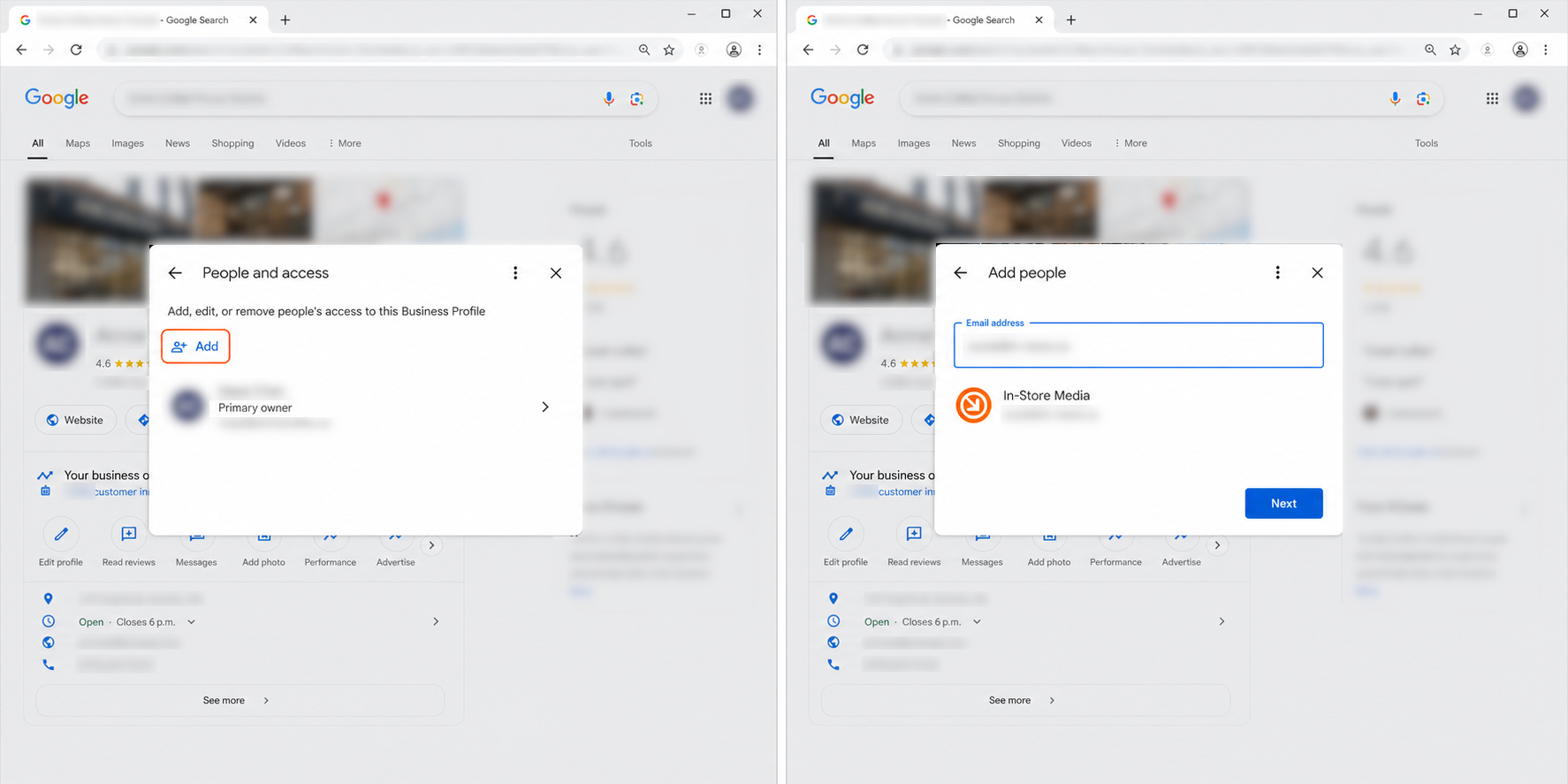This screenshot has width=1568, height=784.
Task: Show more profile actions in right window
Action: pyautogui.click(x=1217, y=545)
